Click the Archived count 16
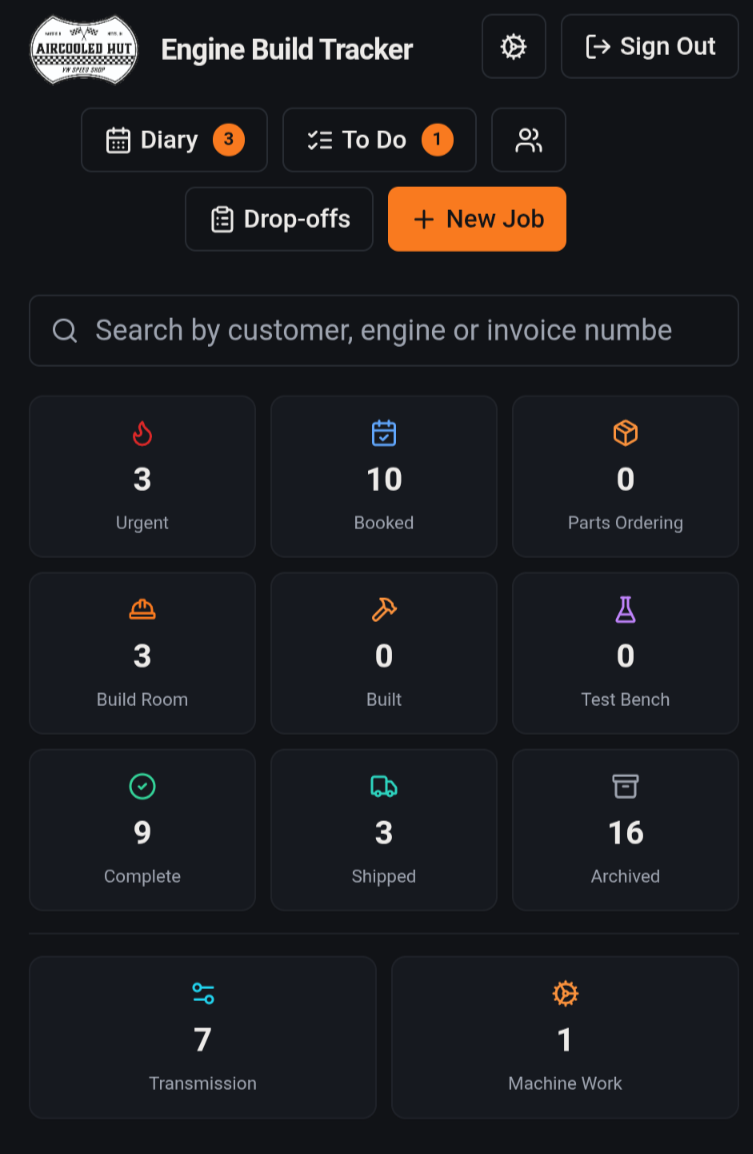Viewport: 753px width, 1154px height. coord(626,833)
